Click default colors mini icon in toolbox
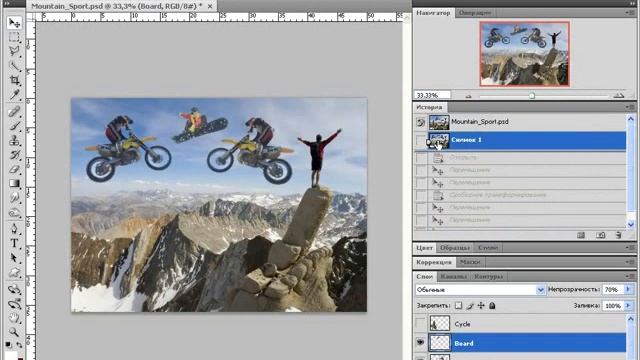640x360 pixels. [9, 345]
